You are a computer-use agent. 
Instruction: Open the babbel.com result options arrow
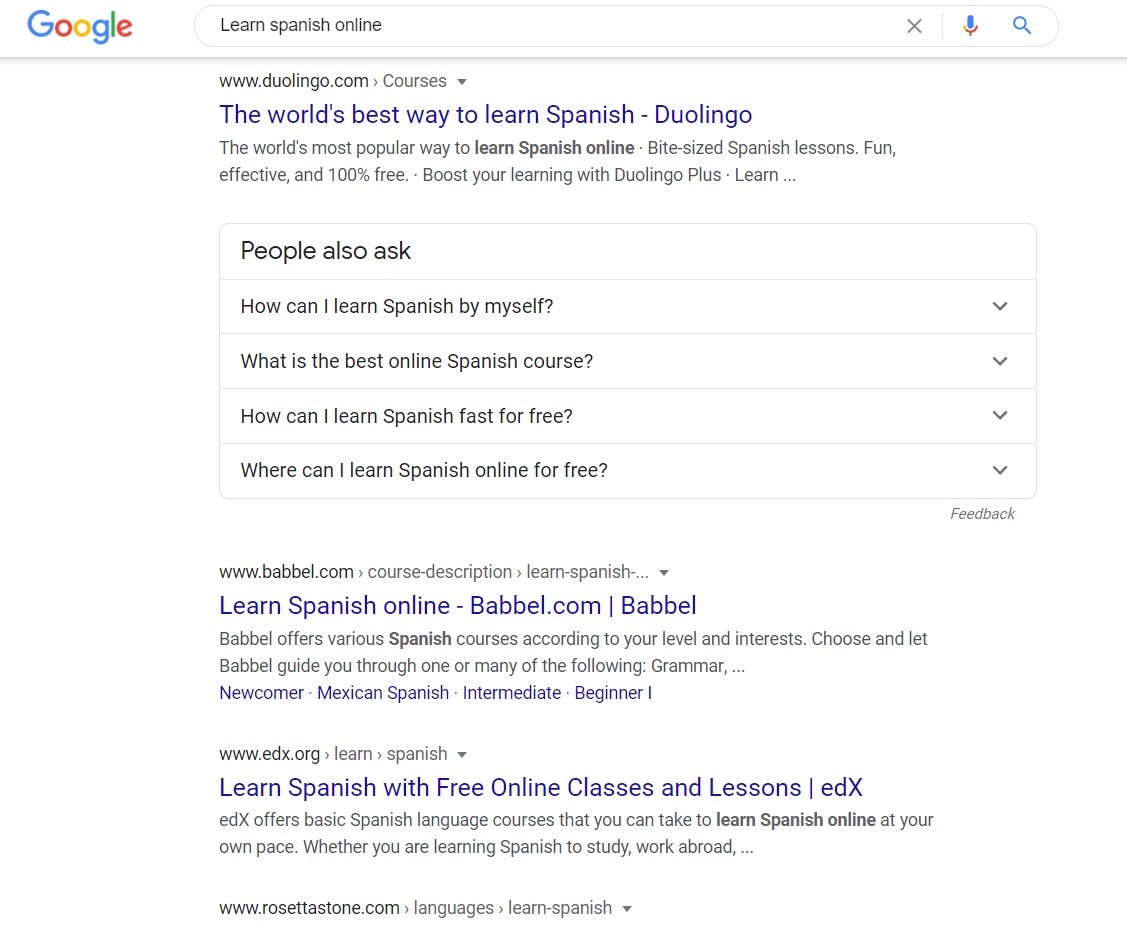[664, 573]
